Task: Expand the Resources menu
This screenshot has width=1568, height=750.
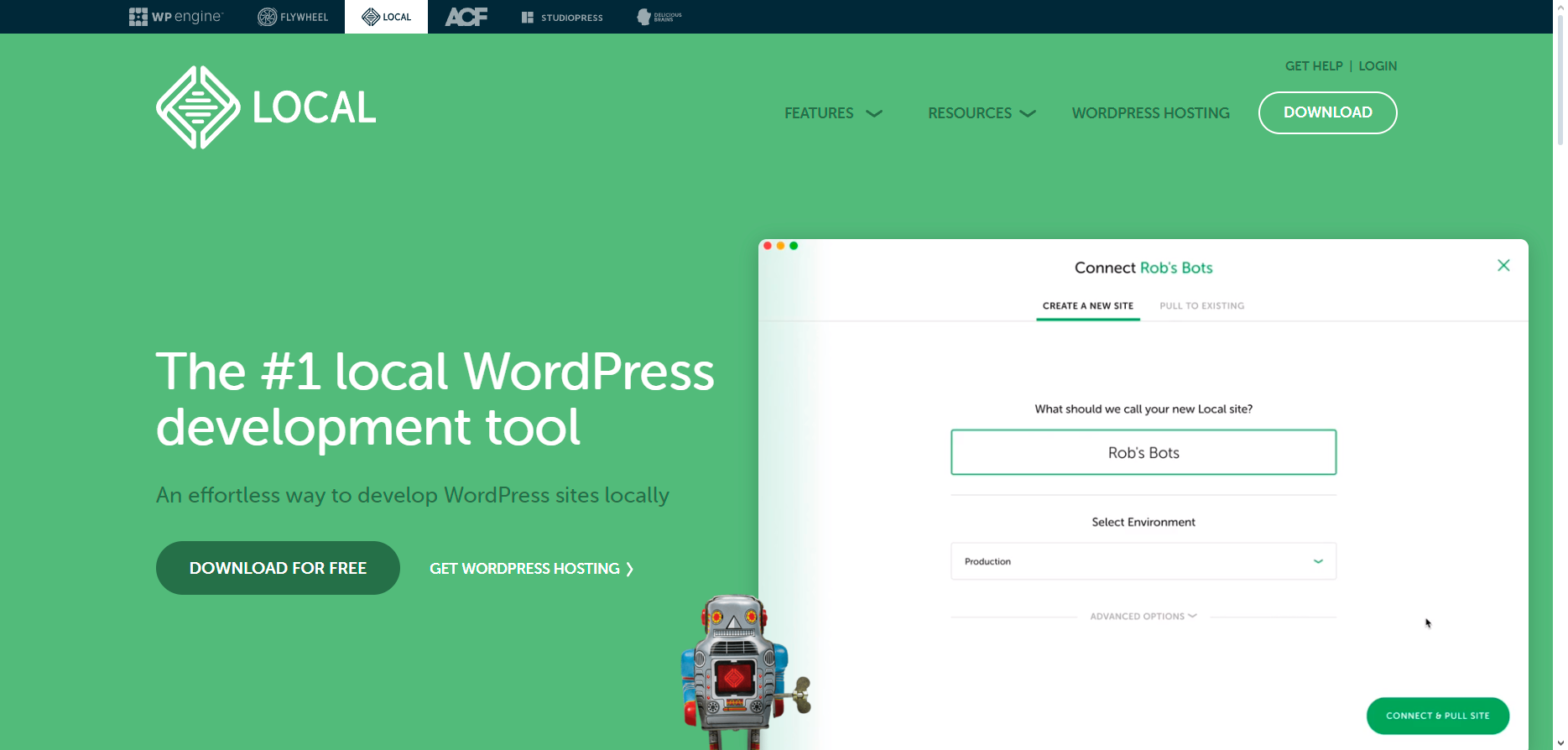Action: [981, 113]
